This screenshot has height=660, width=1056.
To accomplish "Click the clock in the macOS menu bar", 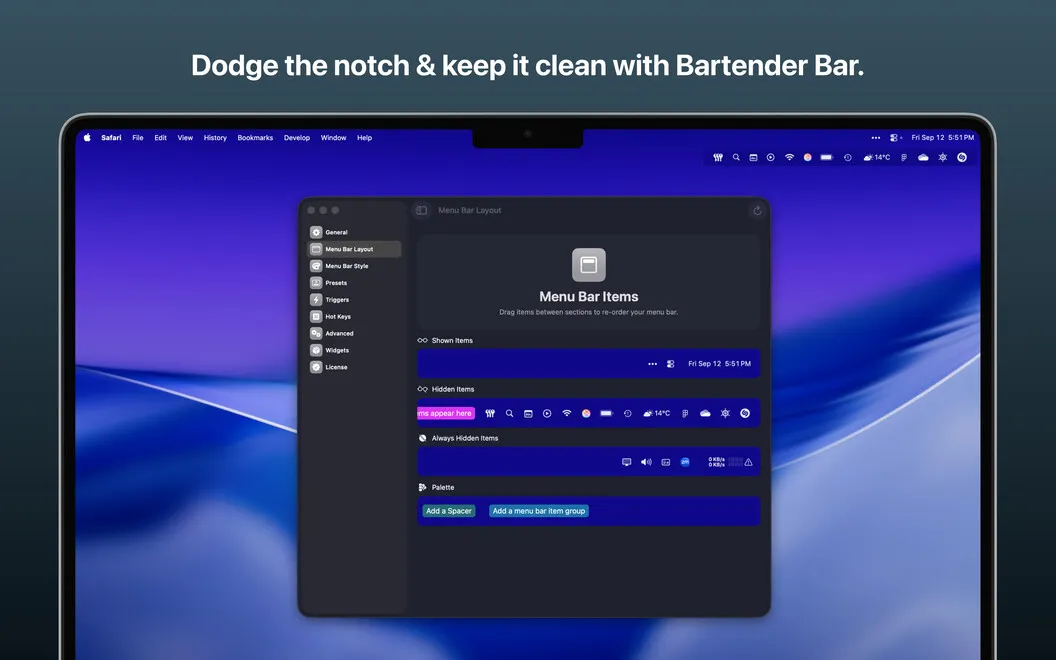I will [x=942, y=137].
